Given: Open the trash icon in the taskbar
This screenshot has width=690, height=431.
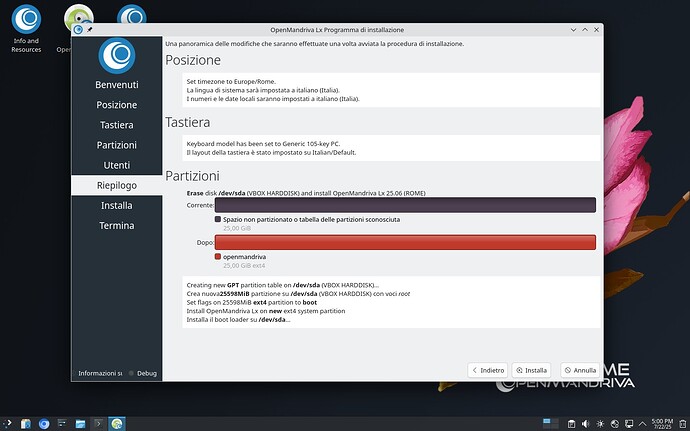Looking at the screenshot, I should [683, 424].
